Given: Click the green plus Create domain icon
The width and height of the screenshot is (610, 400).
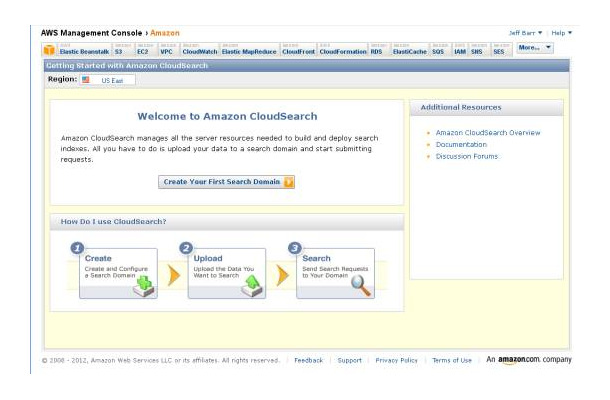Looking at the screenshot, I should coord(144,286).
